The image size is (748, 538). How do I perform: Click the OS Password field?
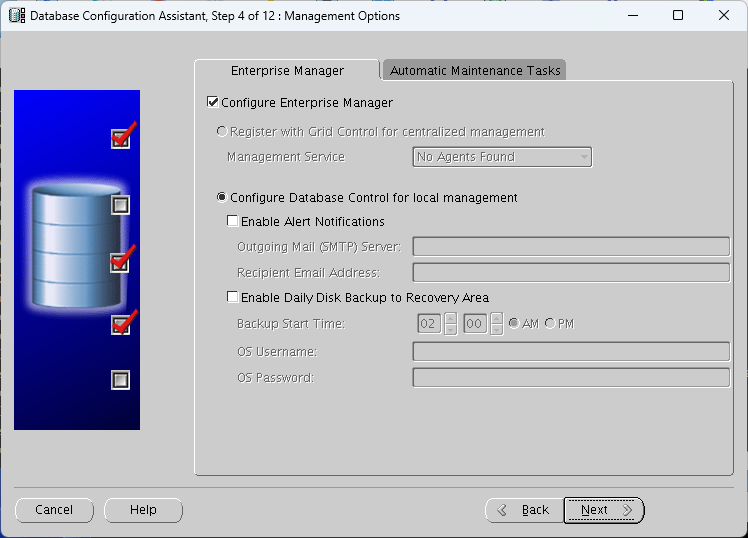click(x=571, y=377)
